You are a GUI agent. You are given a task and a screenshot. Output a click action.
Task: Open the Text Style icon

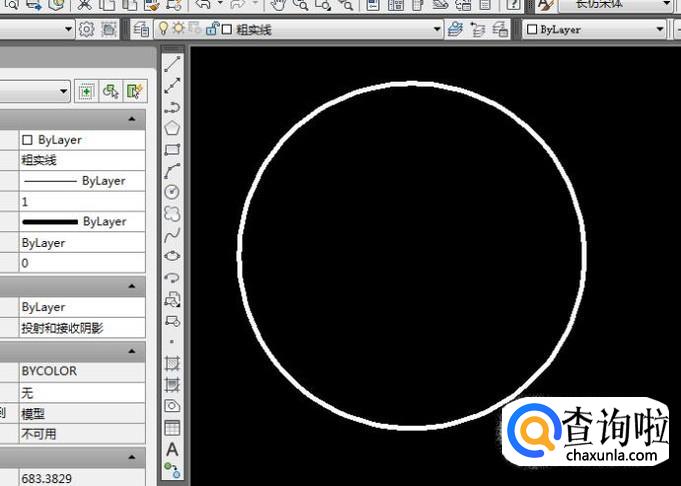point(545,5)
